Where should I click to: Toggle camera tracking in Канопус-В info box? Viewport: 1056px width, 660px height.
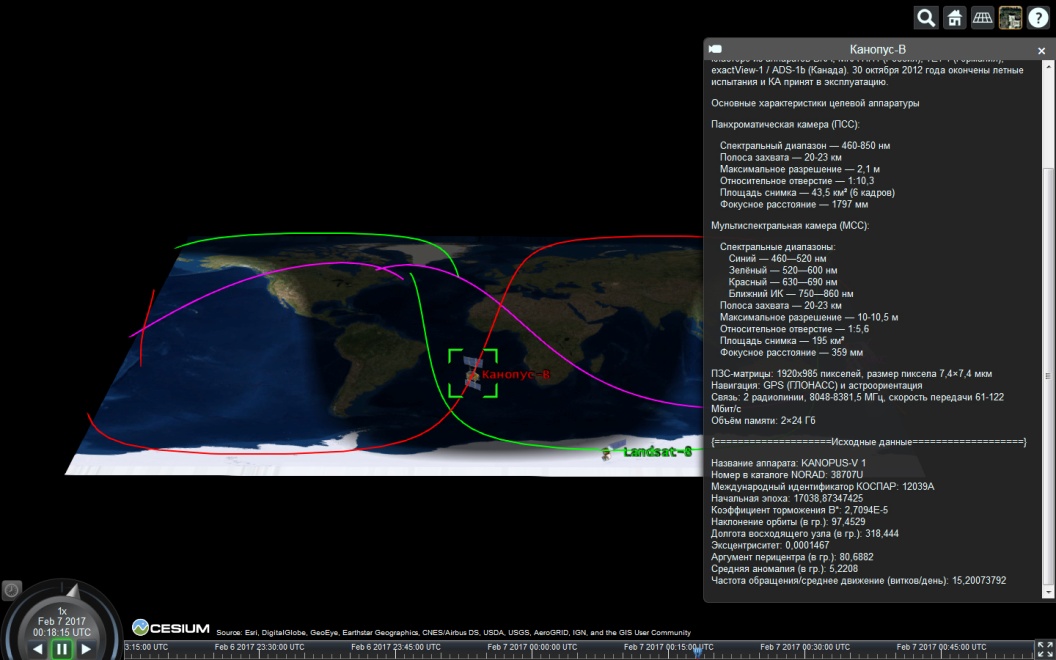[x=715, y=49]
